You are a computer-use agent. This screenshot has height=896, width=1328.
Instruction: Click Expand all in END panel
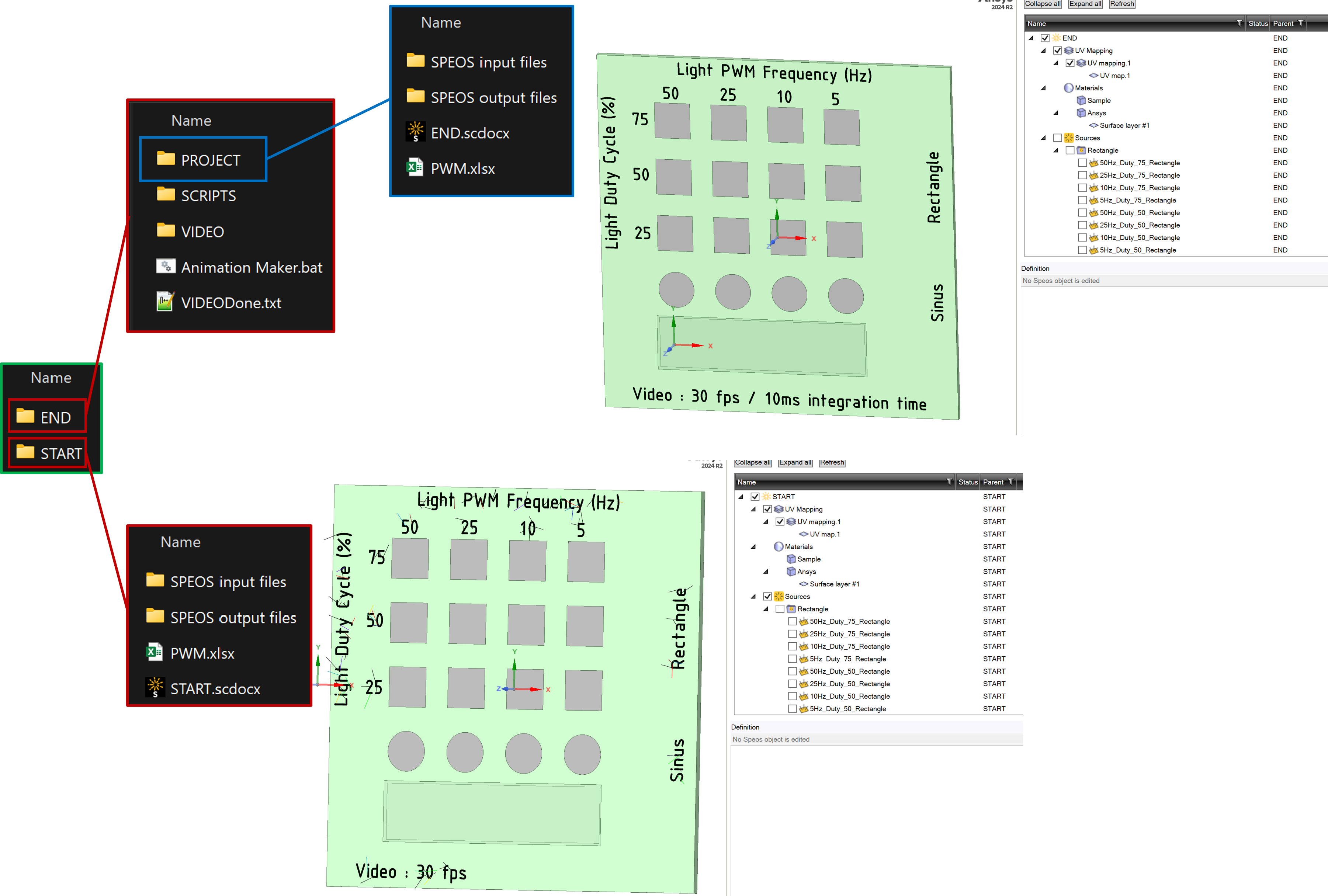point(1085,4)
